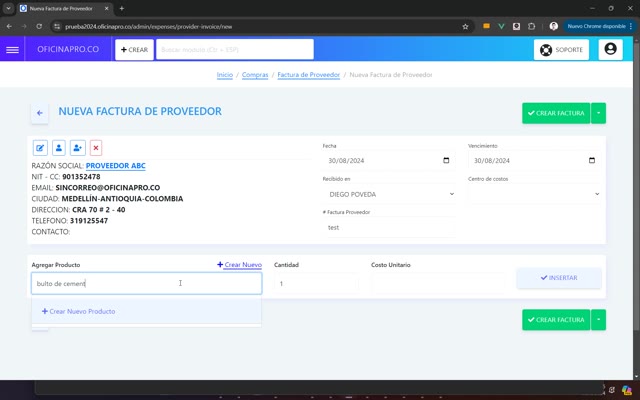Image resolution: width=640 pixels, height=400 pixels.
Task: Open the SOPORTE button
Action: tap(561, 49)
